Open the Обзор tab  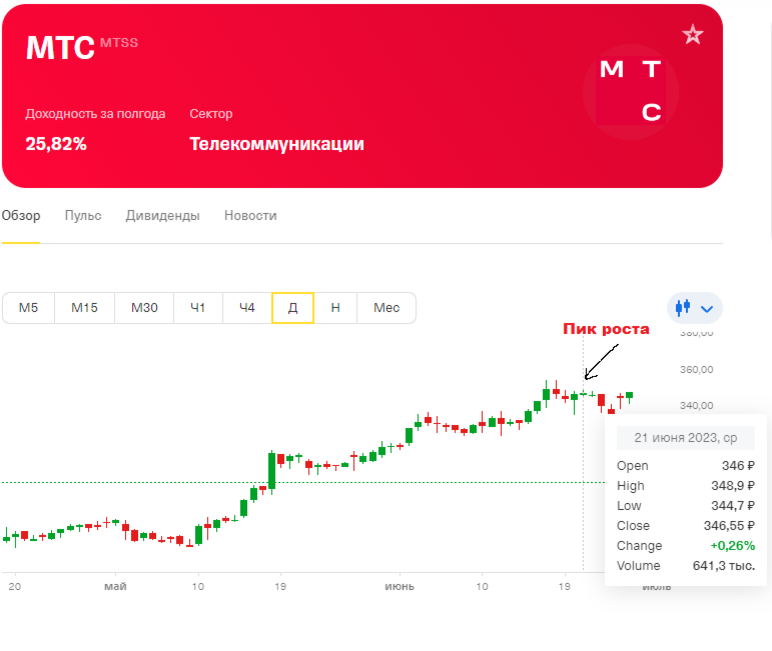21,216
